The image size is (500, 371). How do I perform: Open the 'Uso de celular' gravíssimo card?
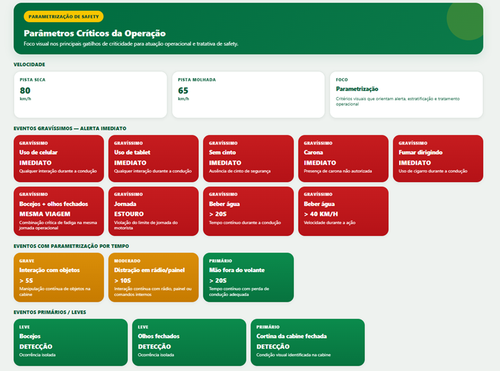(59, 158)
